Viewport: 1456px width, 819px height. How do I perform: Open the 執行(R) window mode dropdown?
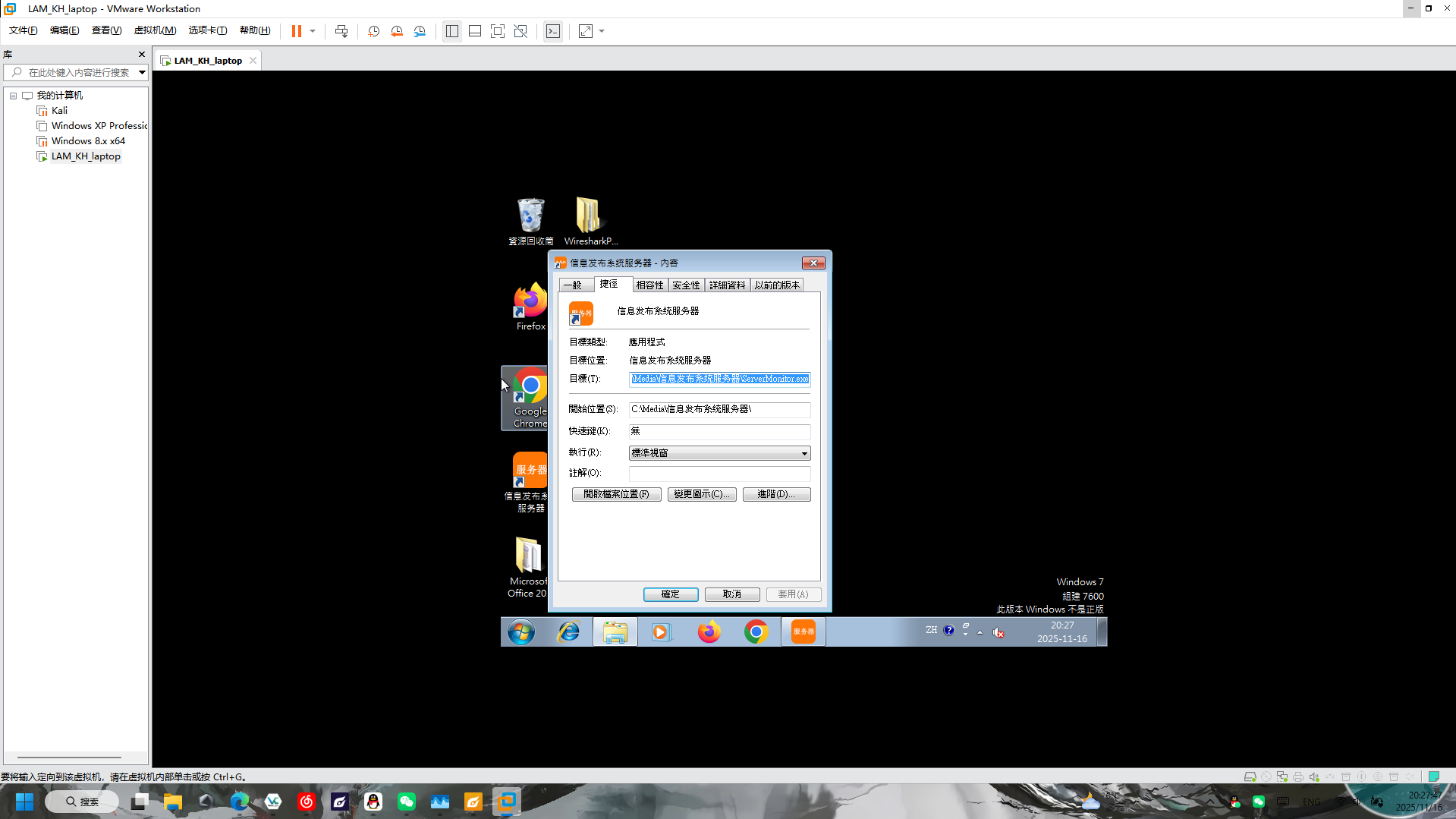[803, 452]
